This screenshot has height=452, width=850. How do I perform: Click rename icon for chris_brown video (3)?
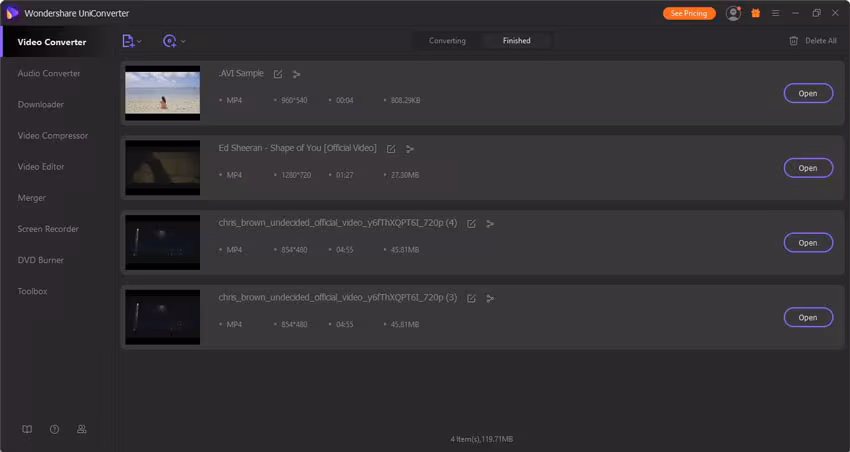pos(471,299)
